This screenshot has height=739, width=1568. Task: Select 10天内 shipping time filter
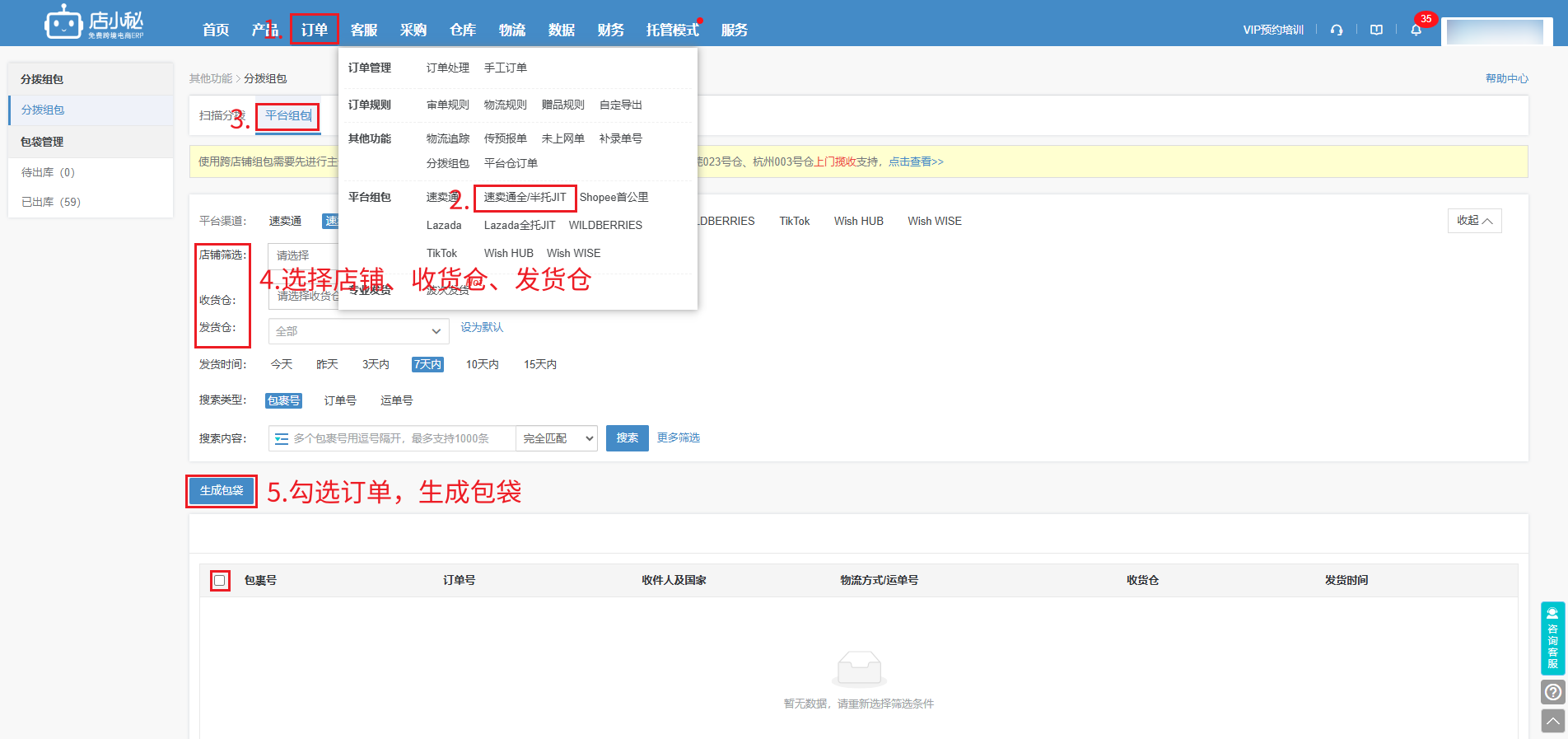coord(482,364)
